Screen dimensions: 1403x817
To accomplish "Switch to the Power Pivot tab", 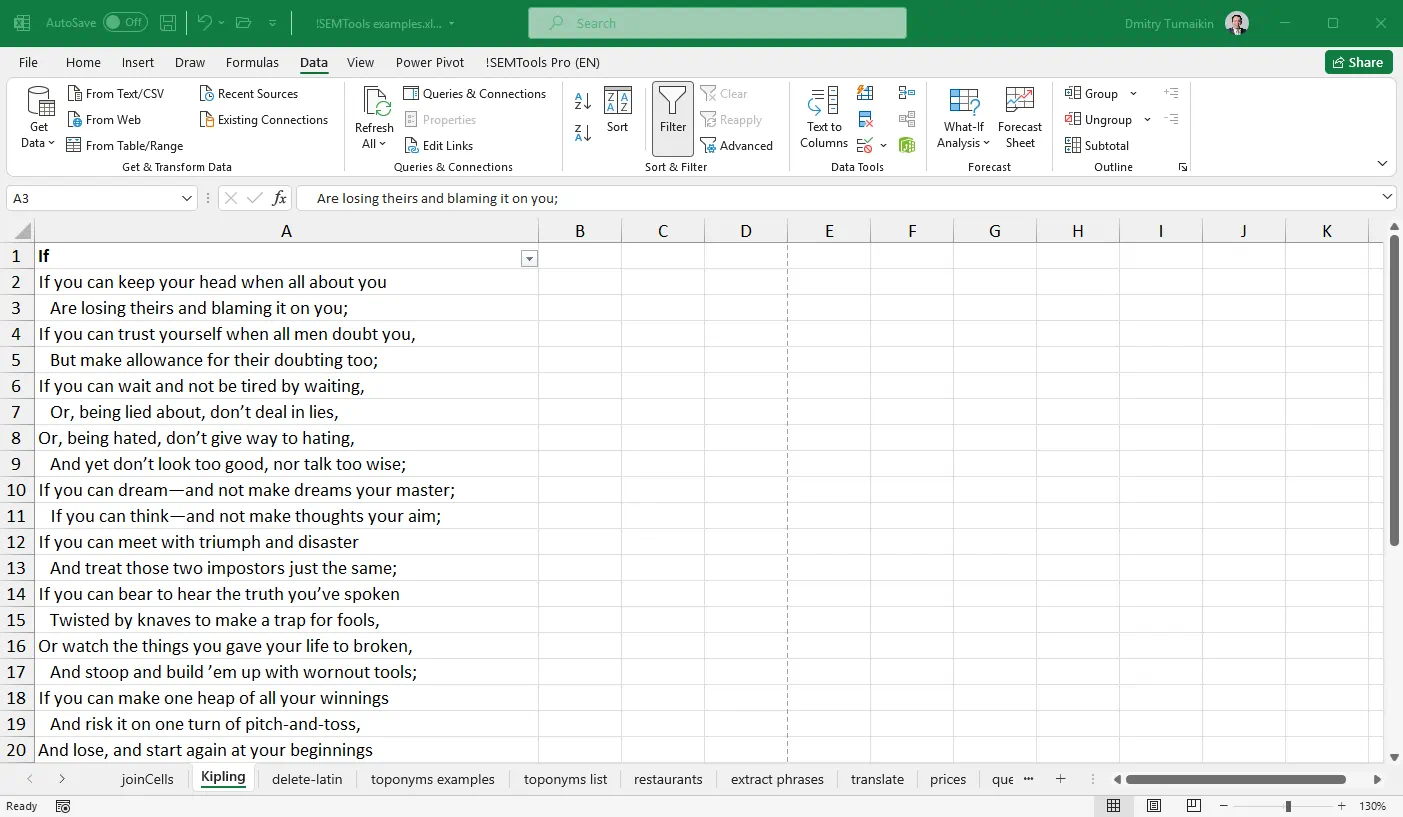I will pos(430,62).
